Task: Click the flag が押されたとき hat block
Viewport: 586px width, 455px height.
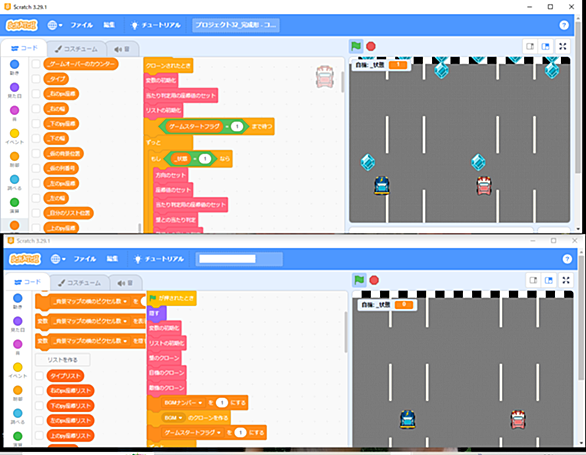Action: [x=172, y=298]
